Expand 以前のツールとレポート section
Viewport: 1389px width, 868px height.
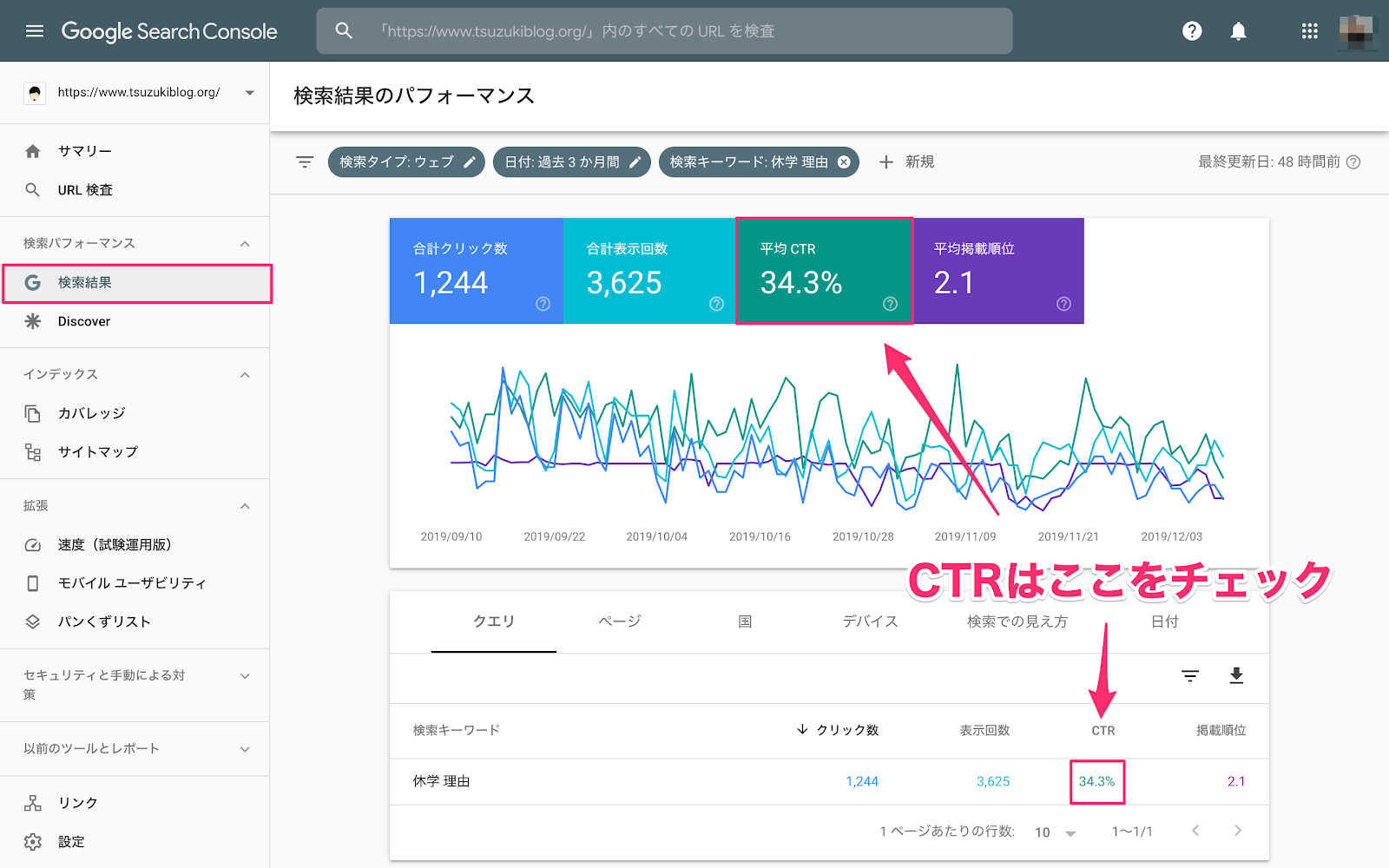pos(245,749)
